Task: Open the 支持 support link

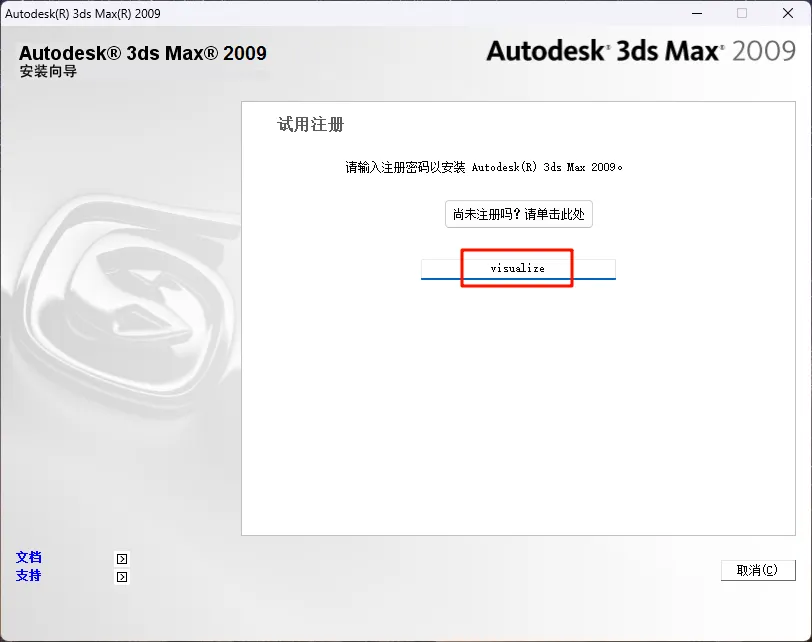Action: click(x=28, y=575)
